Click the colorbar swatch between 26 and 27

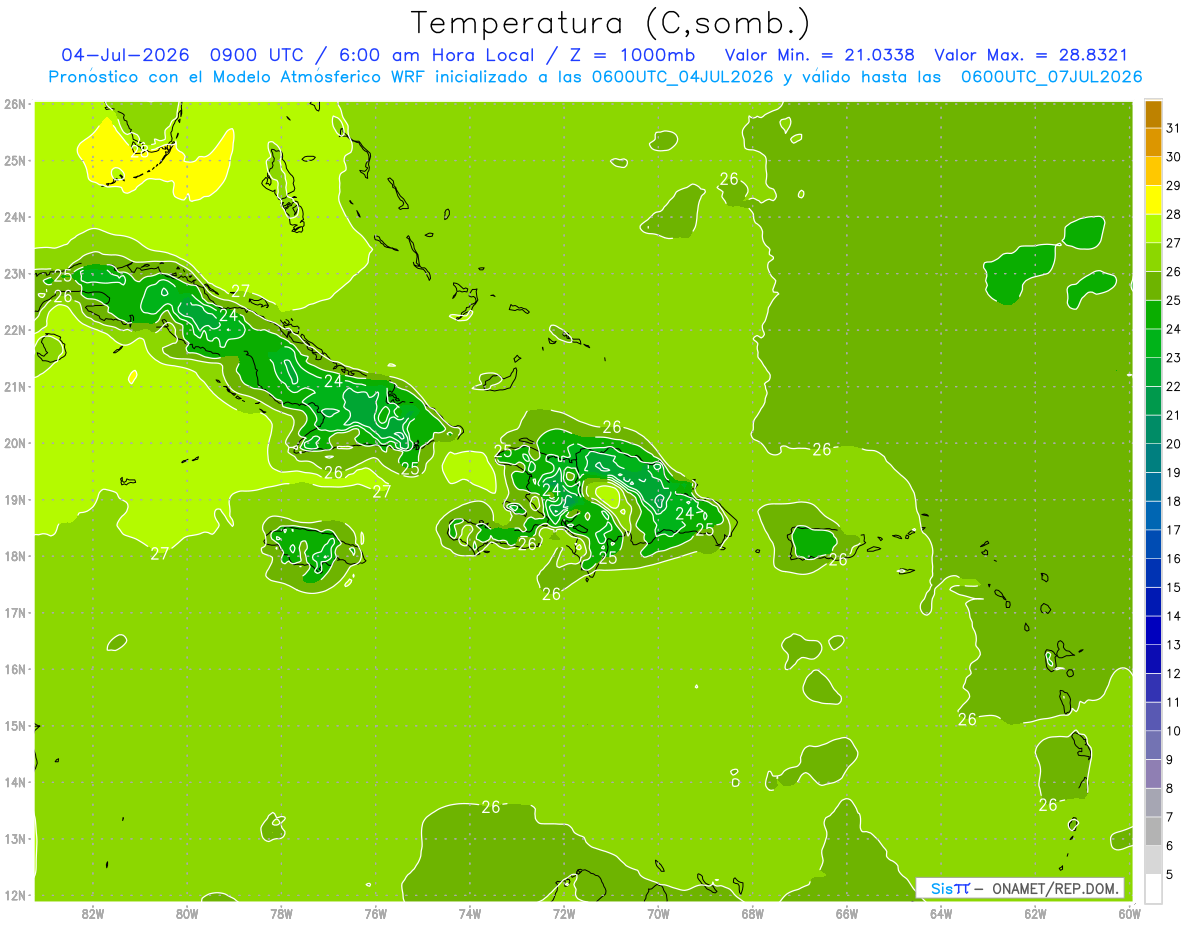[x=1153, y=258]
